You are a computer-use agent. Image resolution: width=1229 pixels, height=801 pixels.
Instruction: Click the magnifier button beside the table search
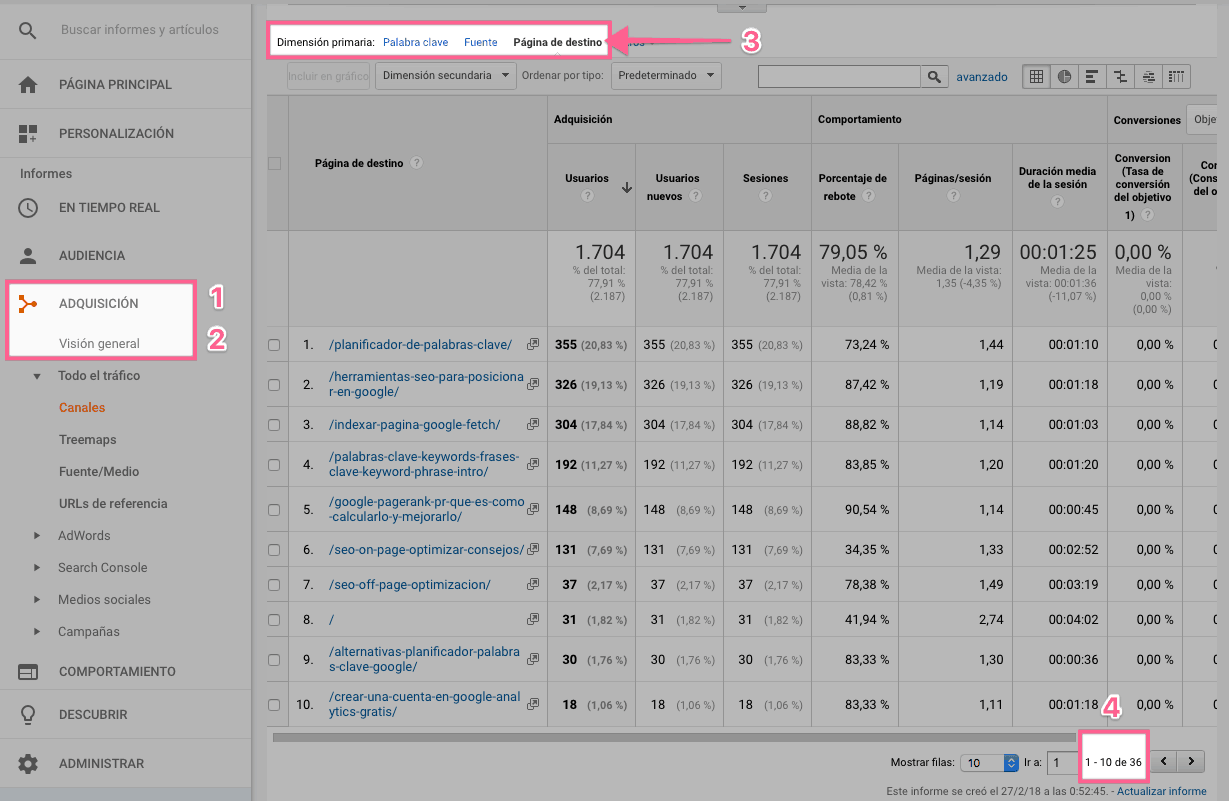tap(934, 76)
